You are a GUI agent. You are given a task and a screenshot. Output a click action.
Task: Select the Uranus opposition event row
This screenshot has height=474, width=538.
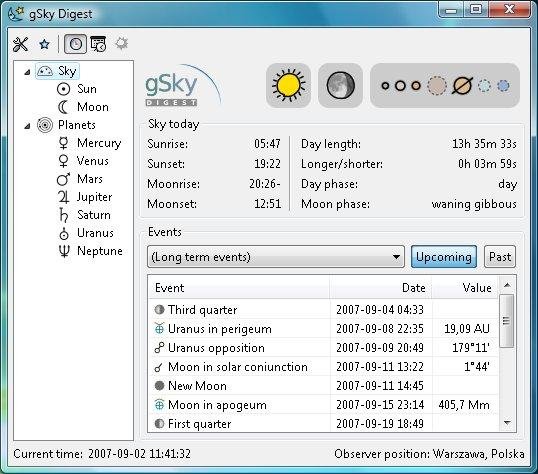(x=323, y=348)
